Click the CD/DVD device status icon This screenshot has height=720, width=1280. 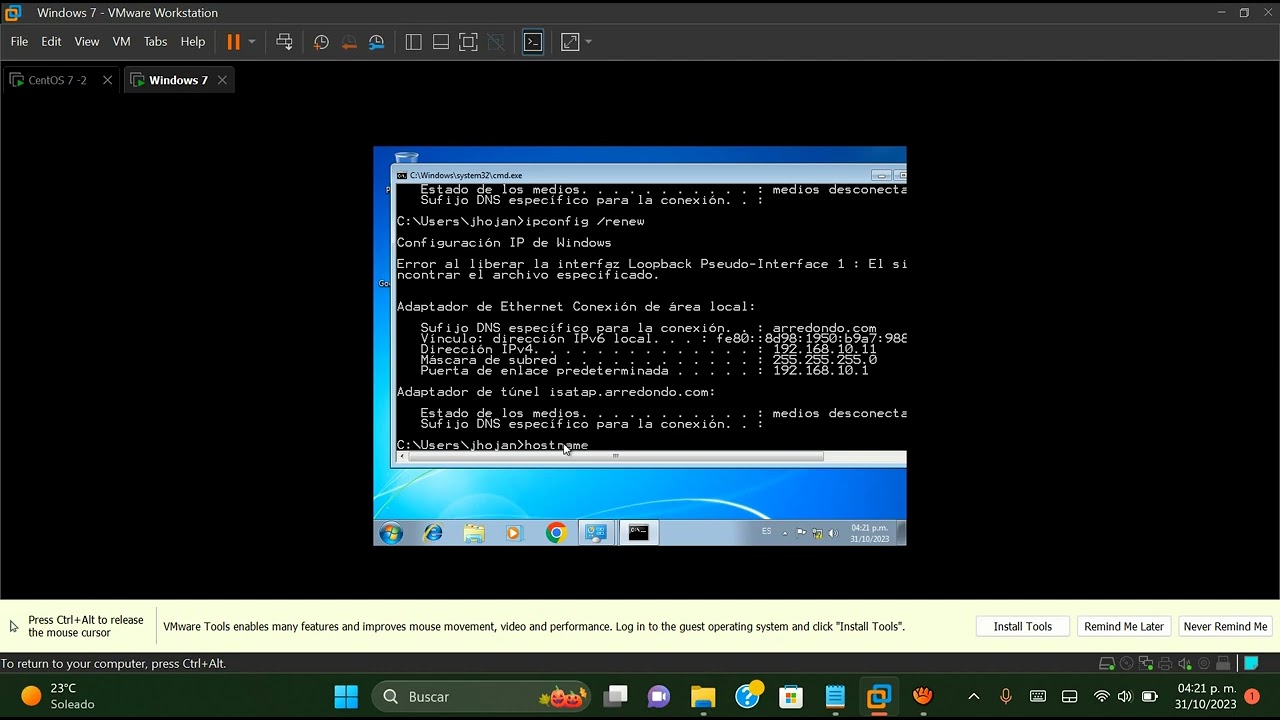pyautogui.click(x=1127, y=664)
